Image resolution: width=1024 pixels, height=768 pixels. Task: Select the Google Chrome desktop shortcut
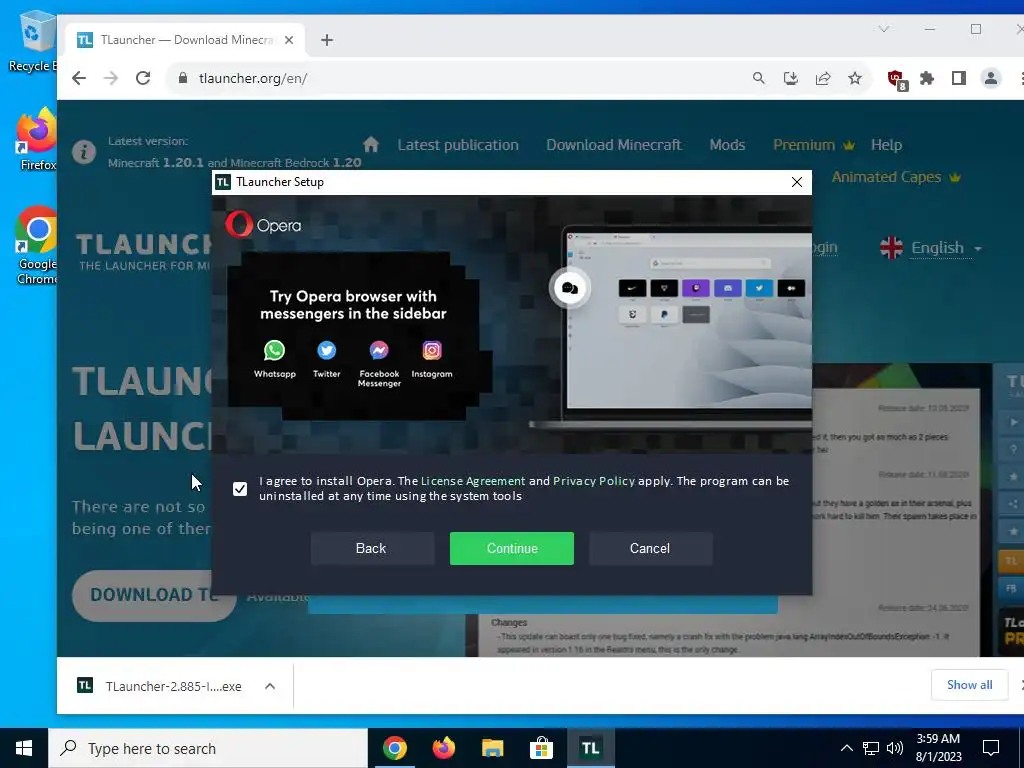36,246
